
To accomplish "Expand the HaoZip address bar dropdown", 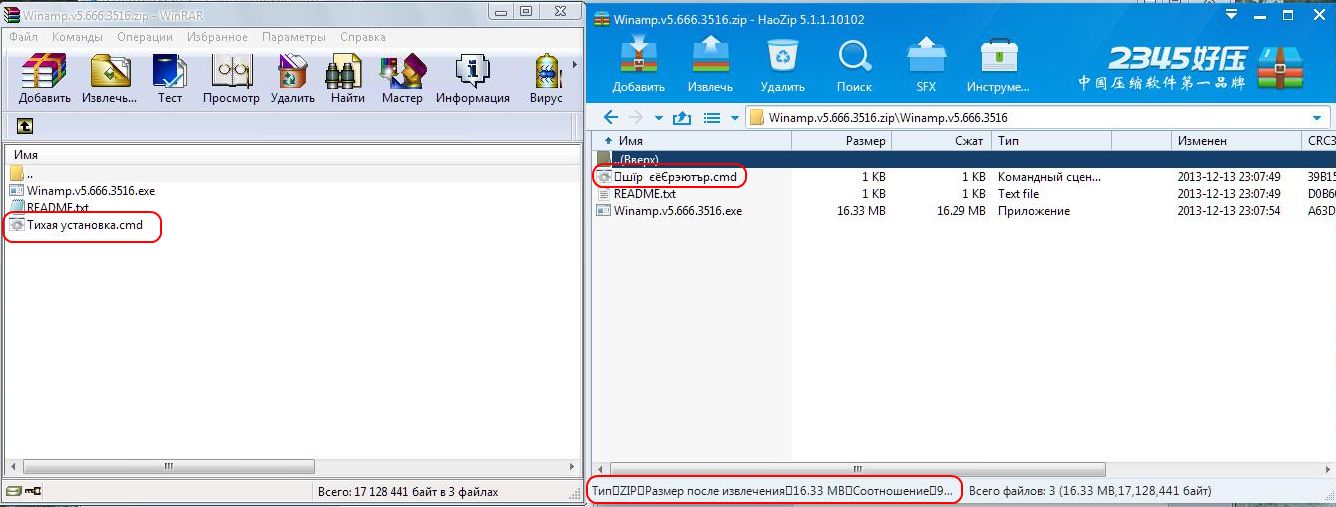I will click(x=1315, y=118).
